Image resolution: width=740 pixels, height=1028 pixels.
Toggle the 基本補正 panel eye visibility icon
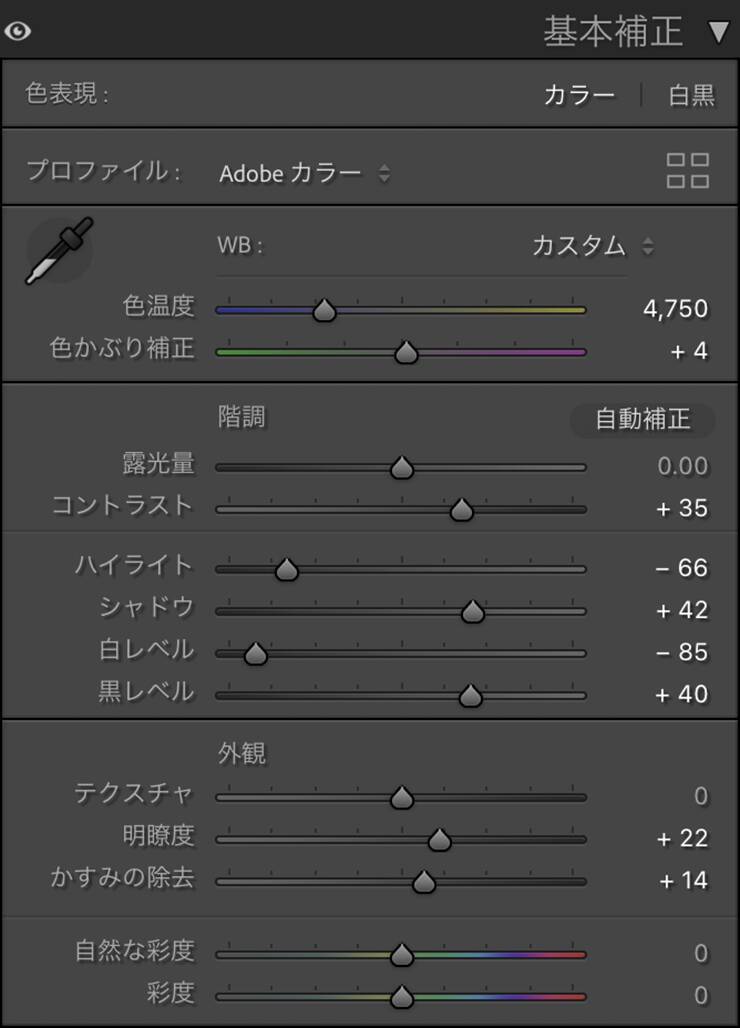(x=17, y=31)
